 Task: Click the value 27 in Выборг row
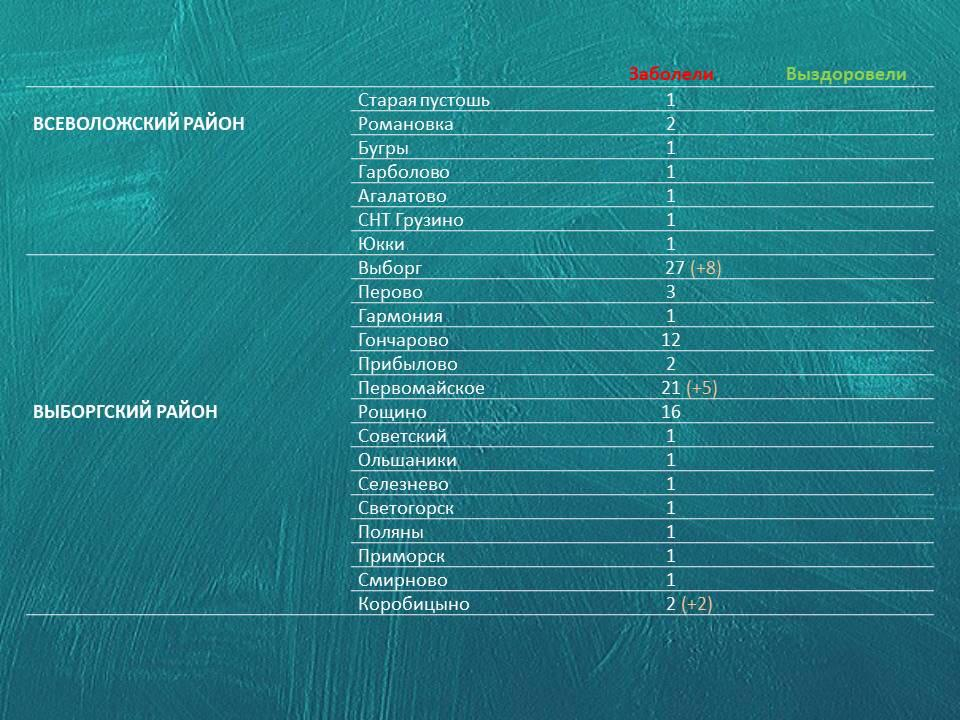(674, 268)
